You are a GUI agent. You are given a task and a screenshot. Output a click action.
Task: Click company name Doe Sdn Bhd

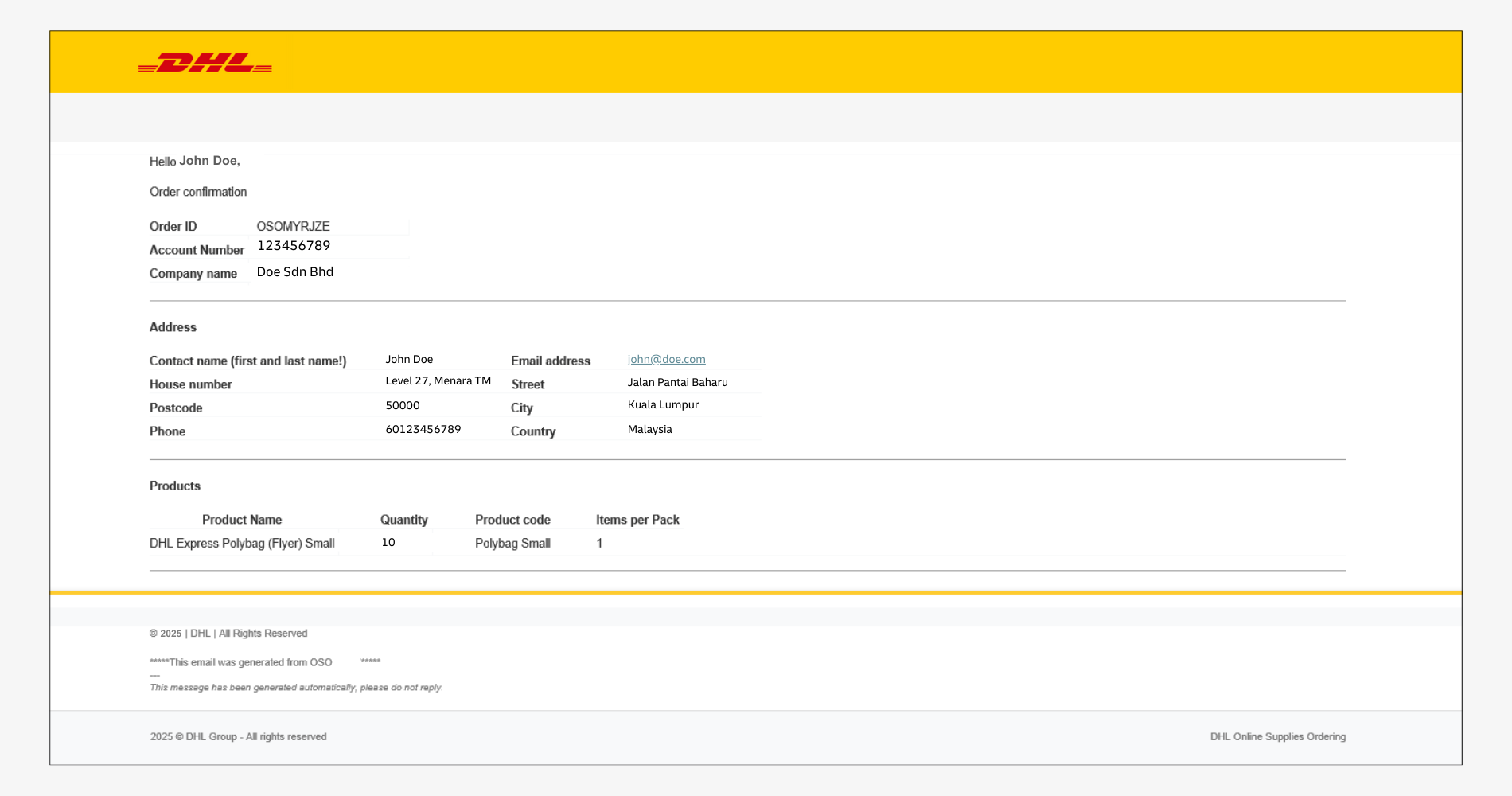pyautogui.click(x=295, y=271)
